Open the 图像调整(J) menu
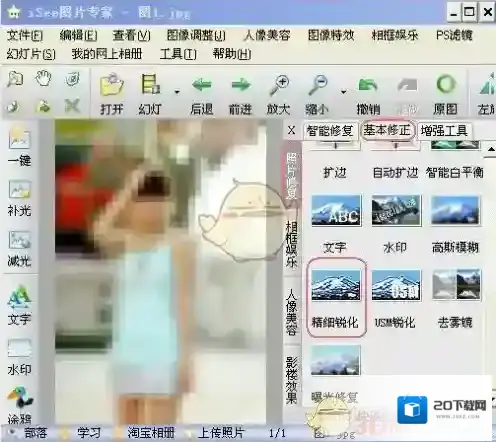Screen dimensions: 496x442 196,36
